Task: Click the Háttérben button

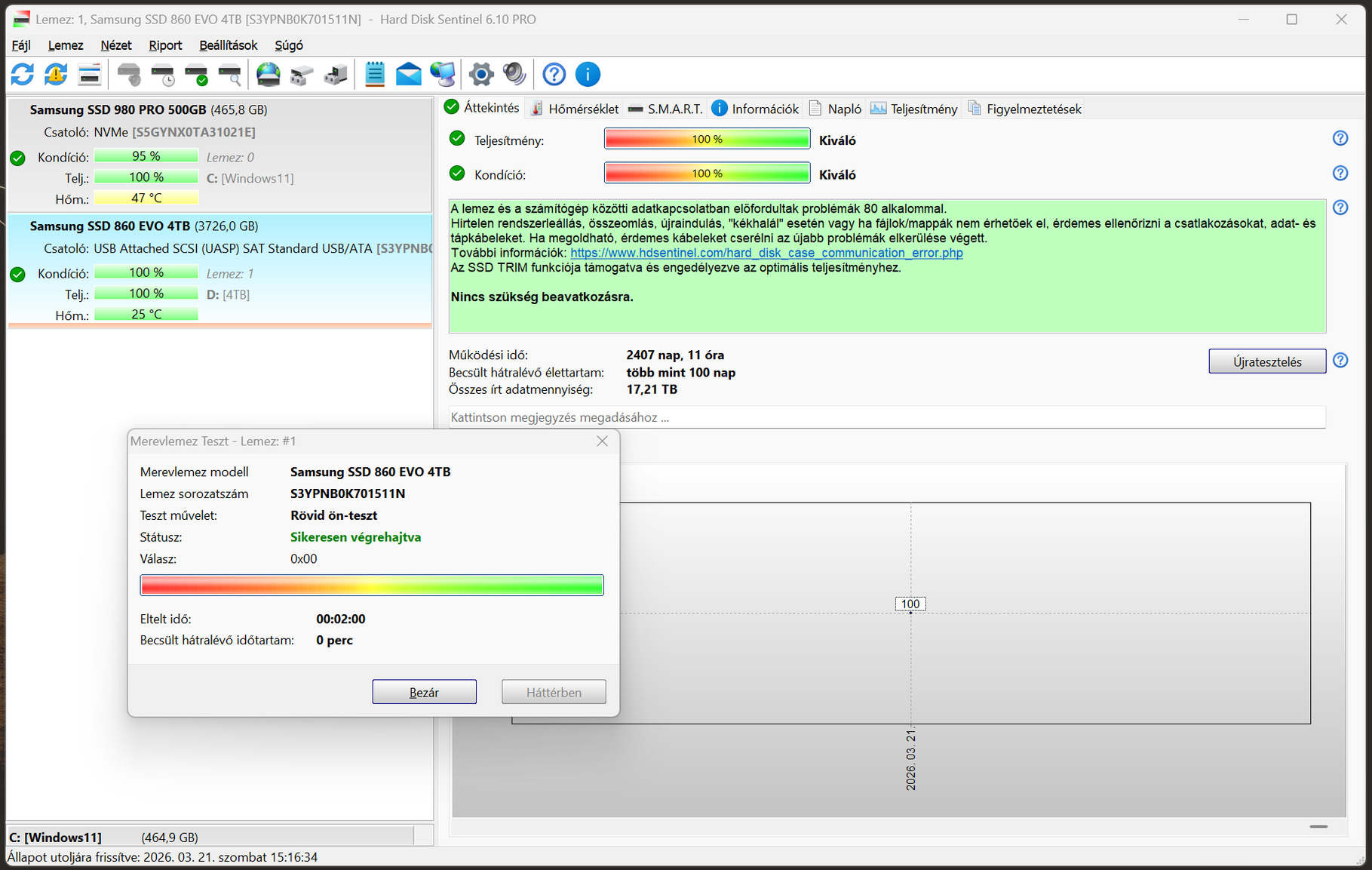Action: pyautogui.click(x=554, y=692)
